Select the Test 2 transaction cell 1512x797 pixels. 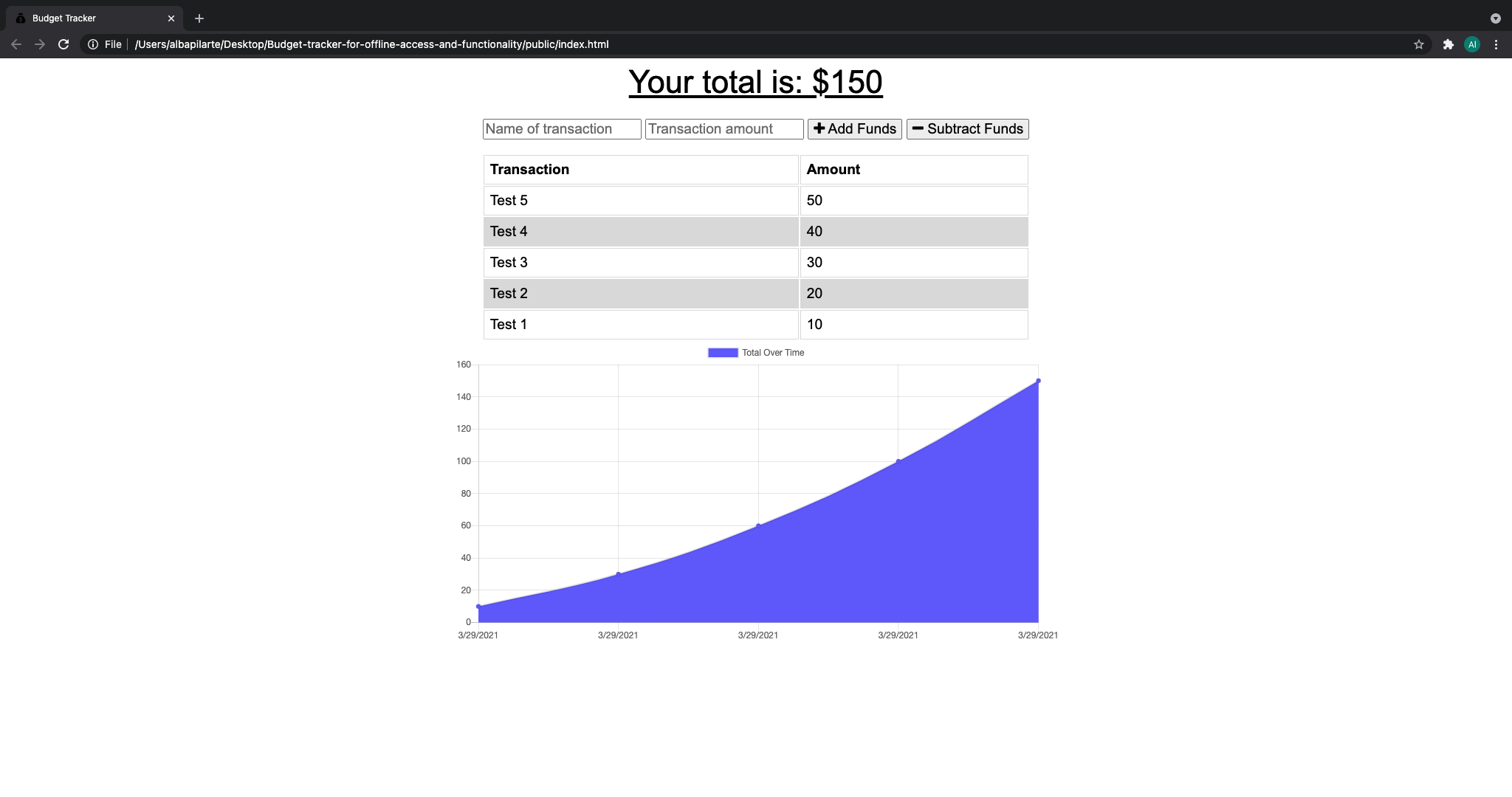641,294
